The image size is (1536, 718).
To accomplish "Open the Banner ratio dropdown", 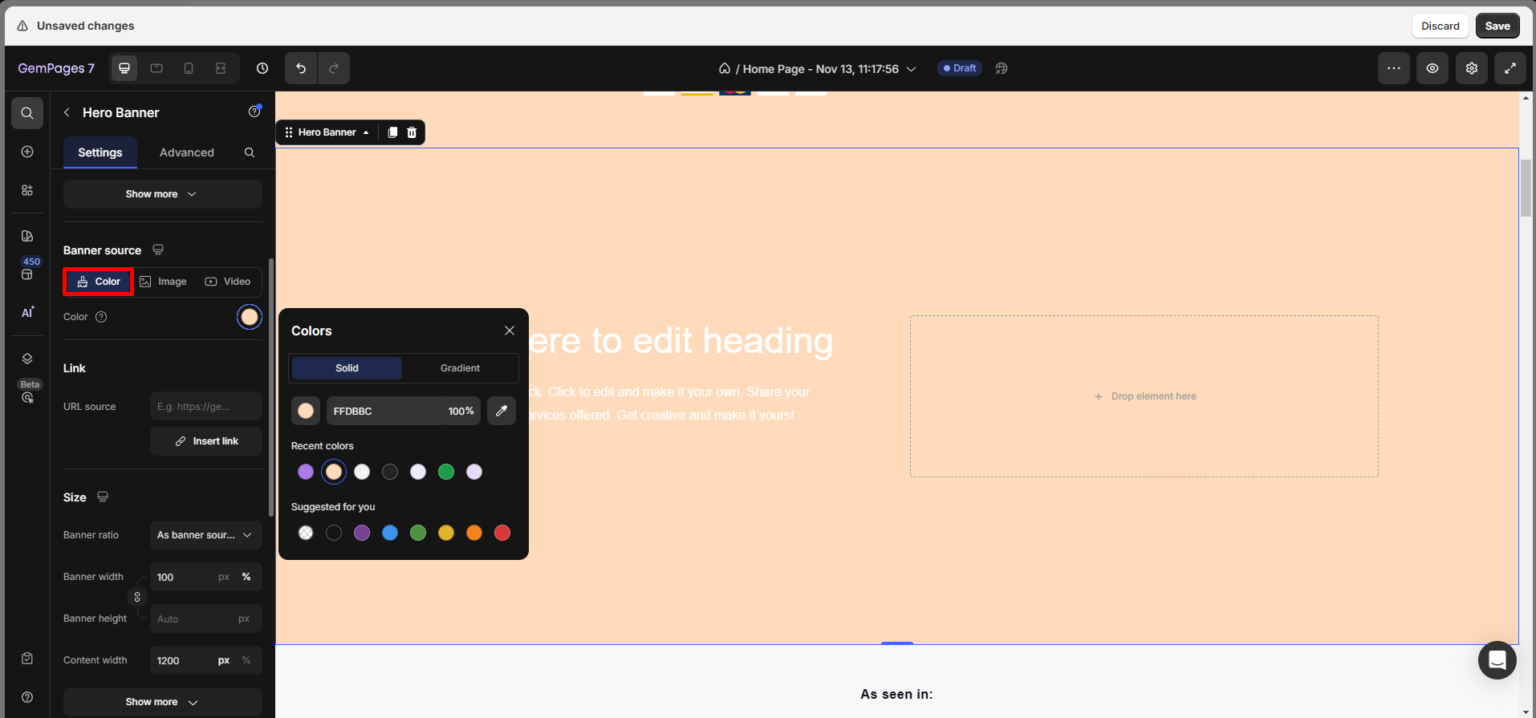I will [205, 535].
